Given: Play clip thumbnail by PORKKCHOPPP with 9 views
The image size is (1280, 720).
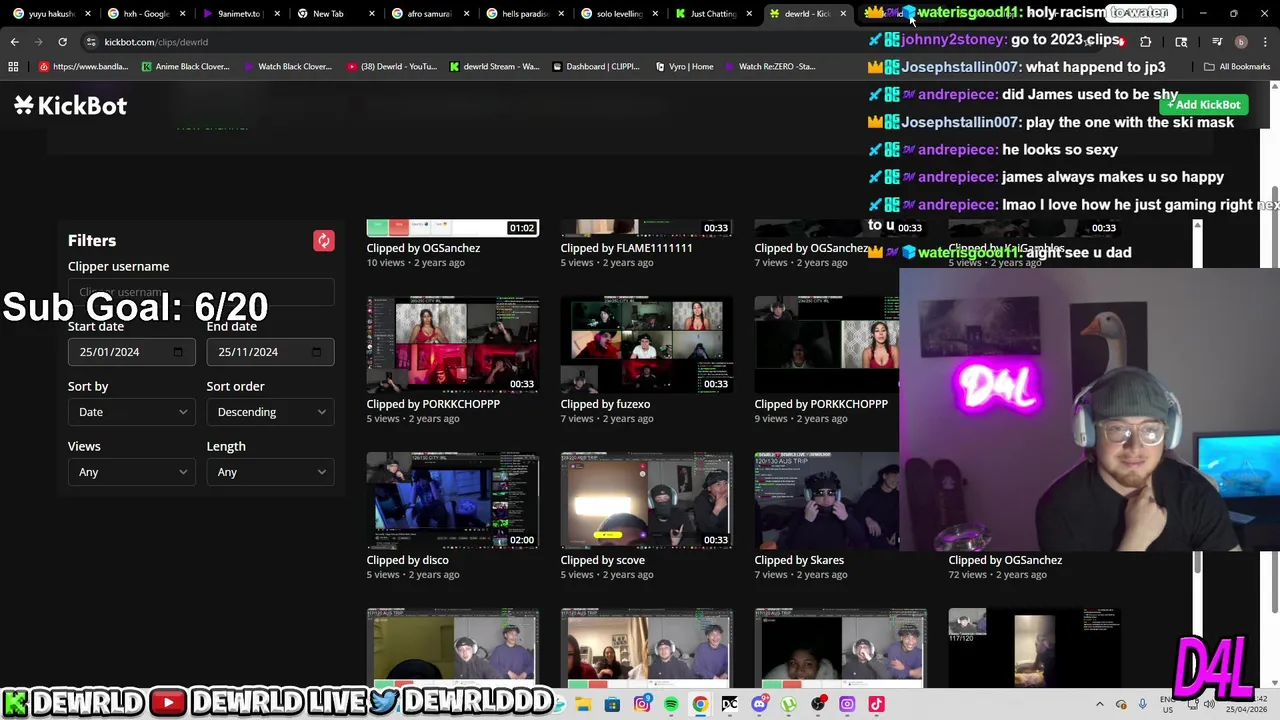Looking at the screenshot, I should pos(827,345).
